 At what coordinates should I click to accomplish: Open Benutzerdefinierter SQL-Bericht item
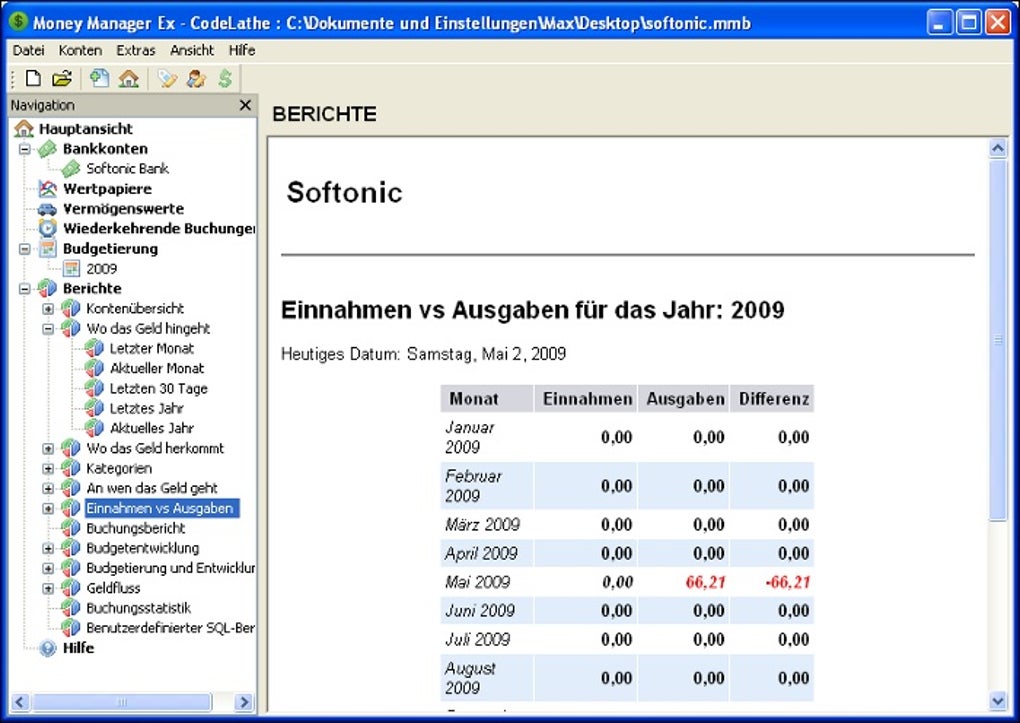click(170, 628)
